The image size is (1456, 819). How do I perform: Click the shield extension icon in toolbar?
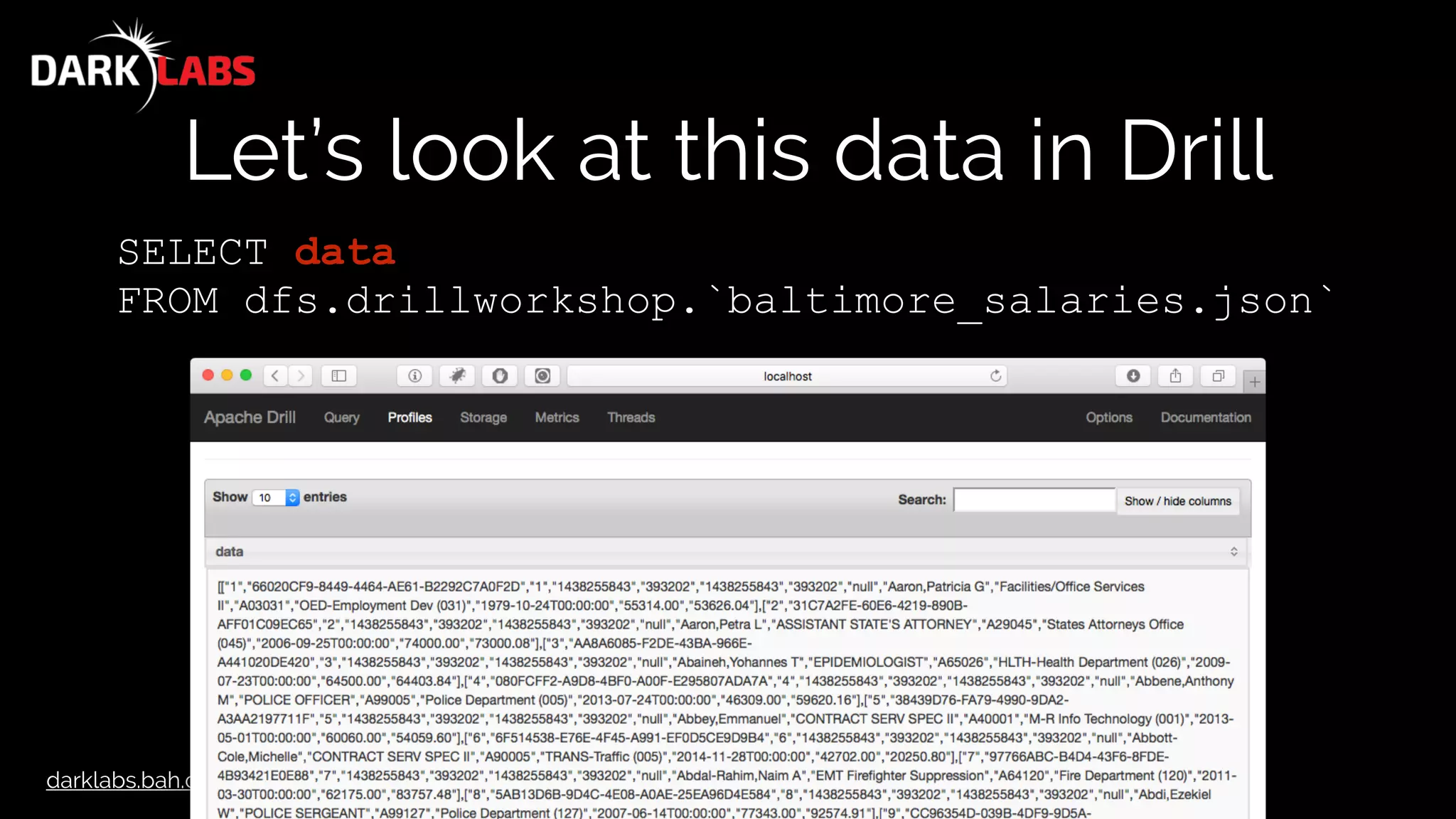[x=500, y=375]
